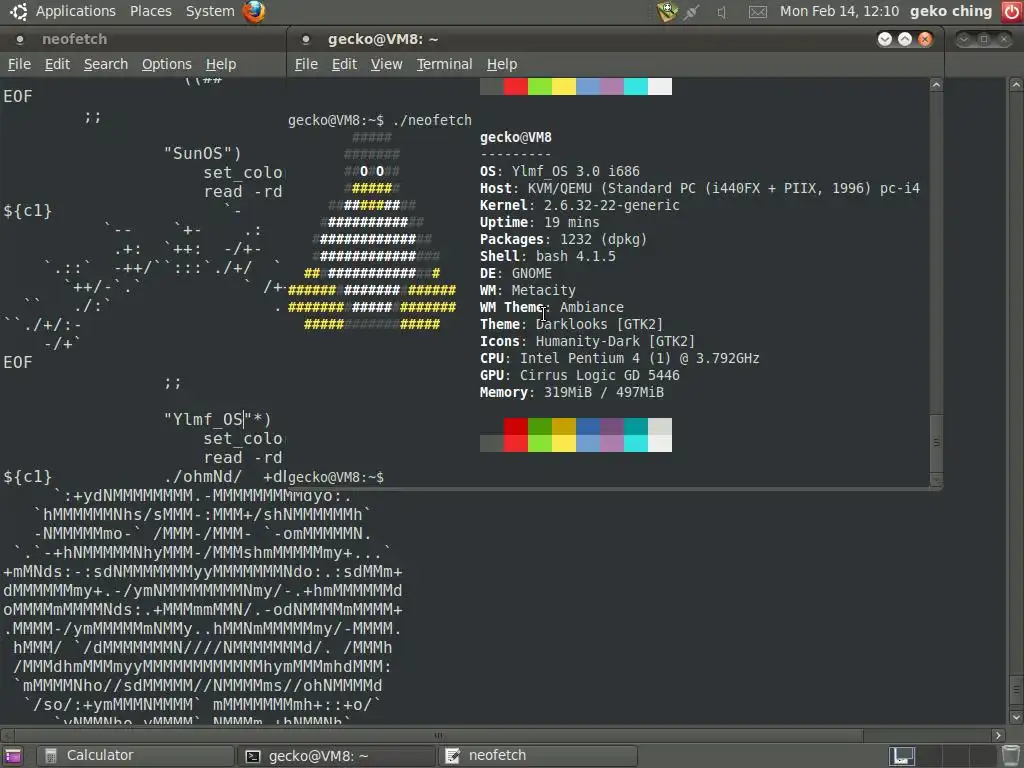This screenshot has height=768, width=1024.
Task: Click the 'GPU: Cirrus Logic GD 5446' line
Action: [x=580, y=375]
